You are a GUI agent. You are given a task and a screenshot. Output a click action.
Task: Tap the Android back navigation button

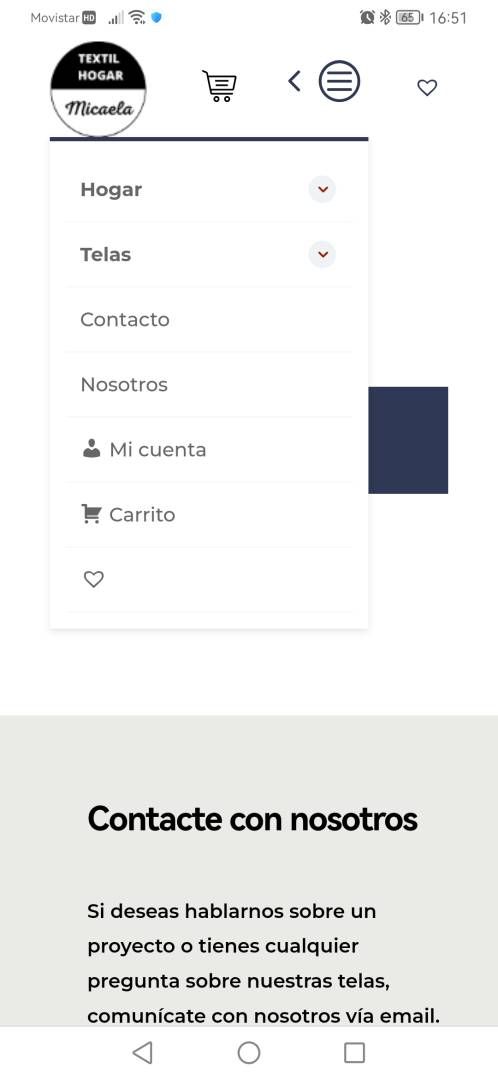pos(143,1052)
